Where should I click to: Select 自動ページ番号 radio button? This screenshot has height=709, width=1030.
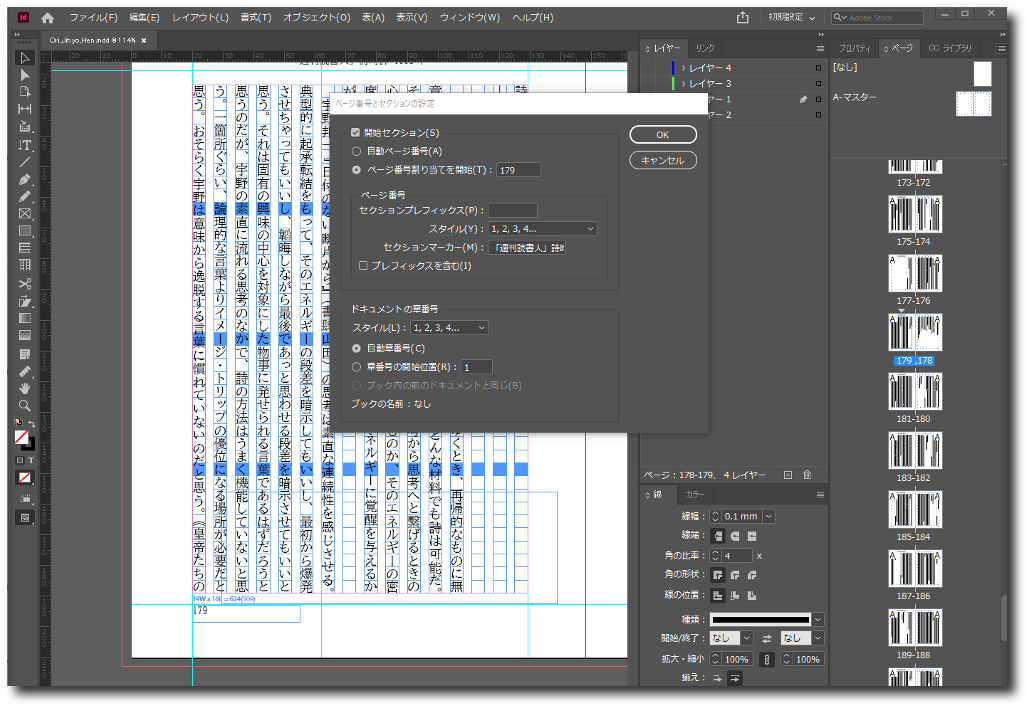pyautogui.click(x=357, y=150)
